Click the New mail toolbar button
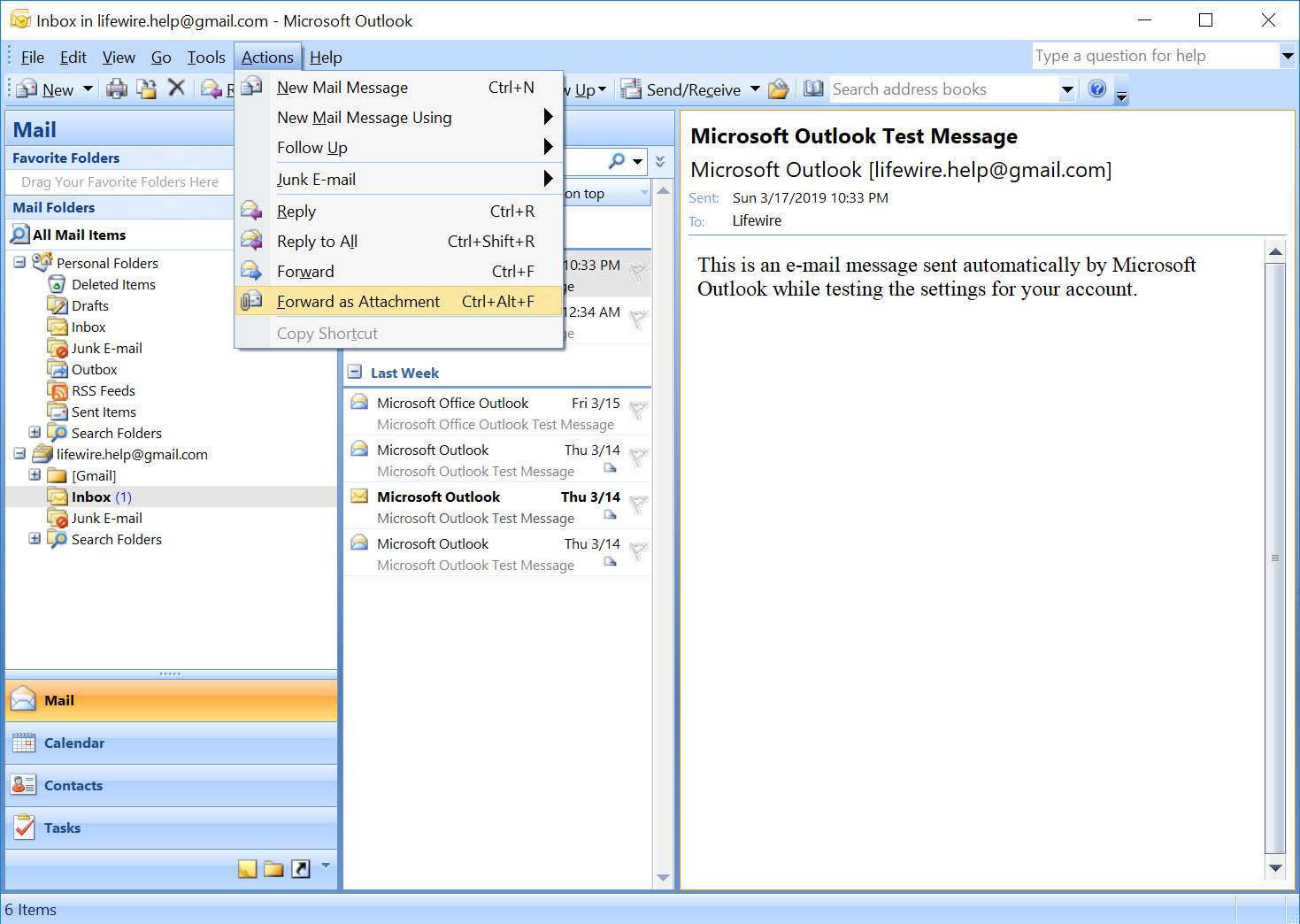1300x924 pixels. 45,89
